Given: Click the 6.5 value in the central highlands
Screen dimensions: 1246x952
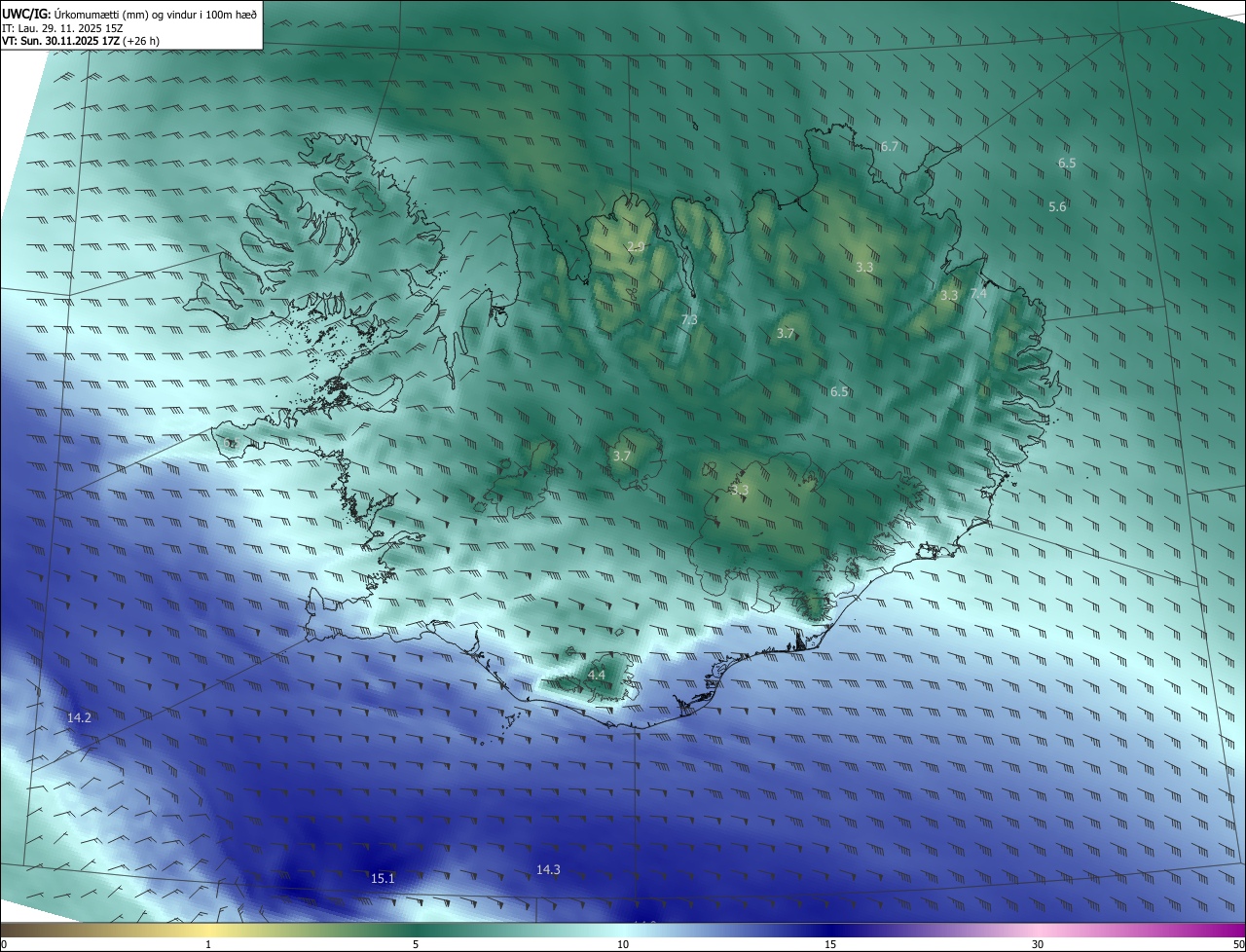Looking at the screenshot, I should [839, 391].
